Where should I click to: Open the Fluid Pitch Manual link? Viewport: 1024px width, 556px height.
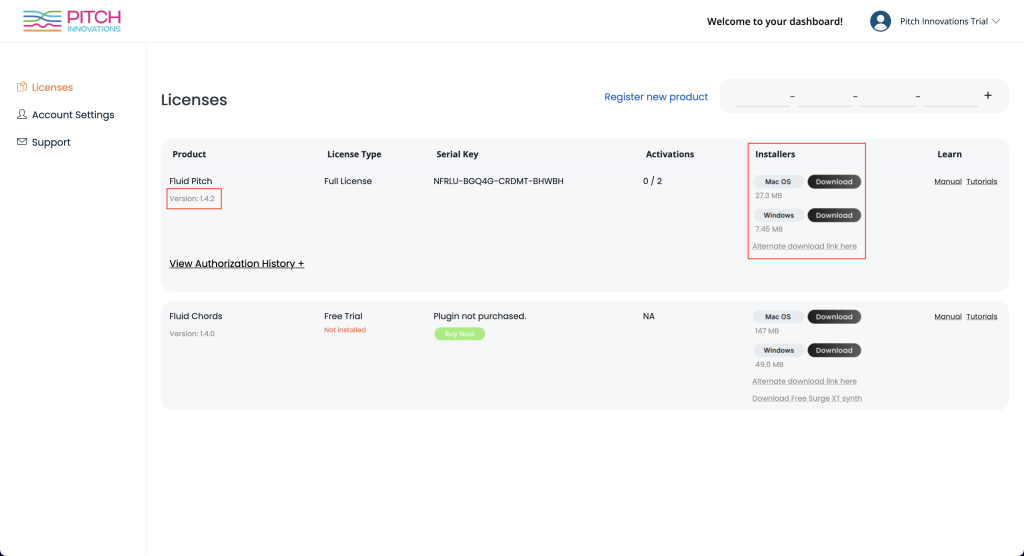pos(948,182)
